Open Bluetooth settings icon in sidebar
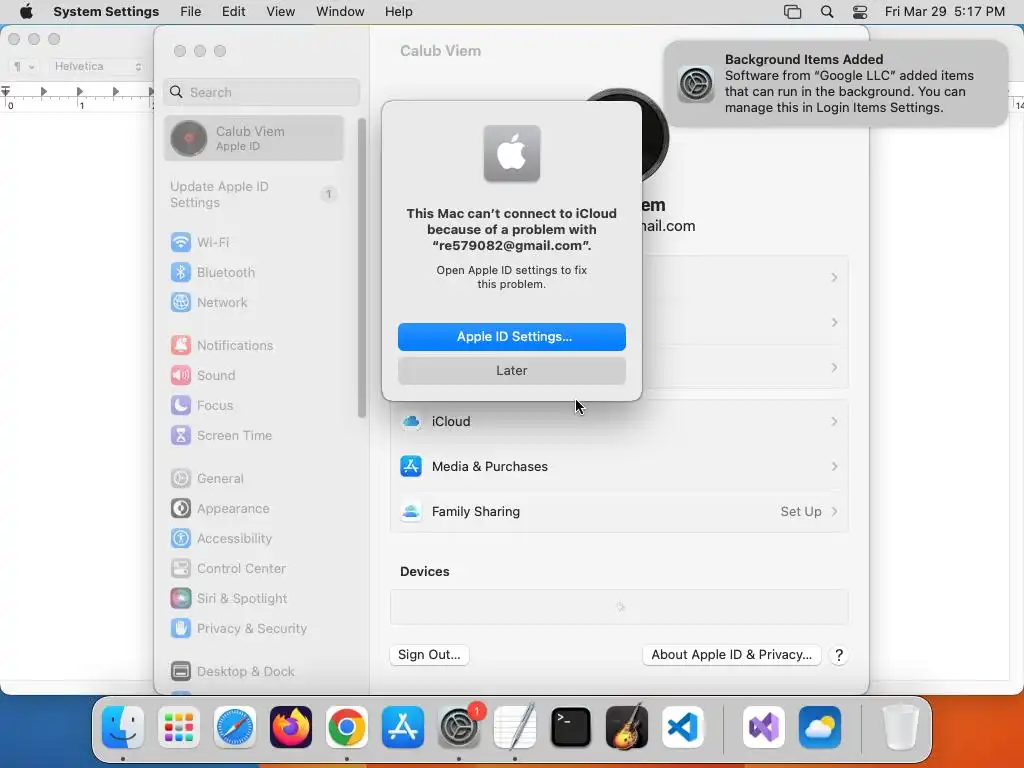 coord(181,272)
